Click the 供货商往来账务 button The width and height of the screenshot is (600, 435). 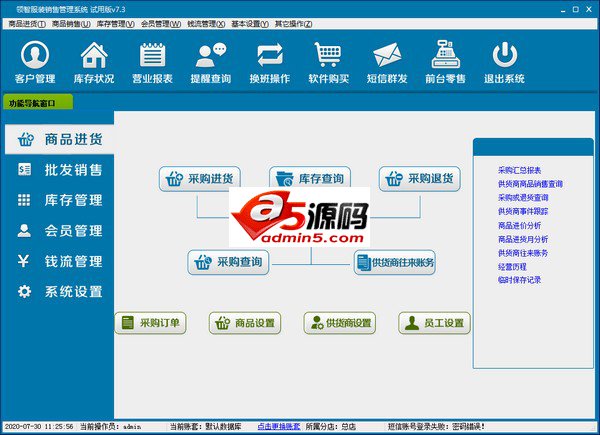(395, 262)
